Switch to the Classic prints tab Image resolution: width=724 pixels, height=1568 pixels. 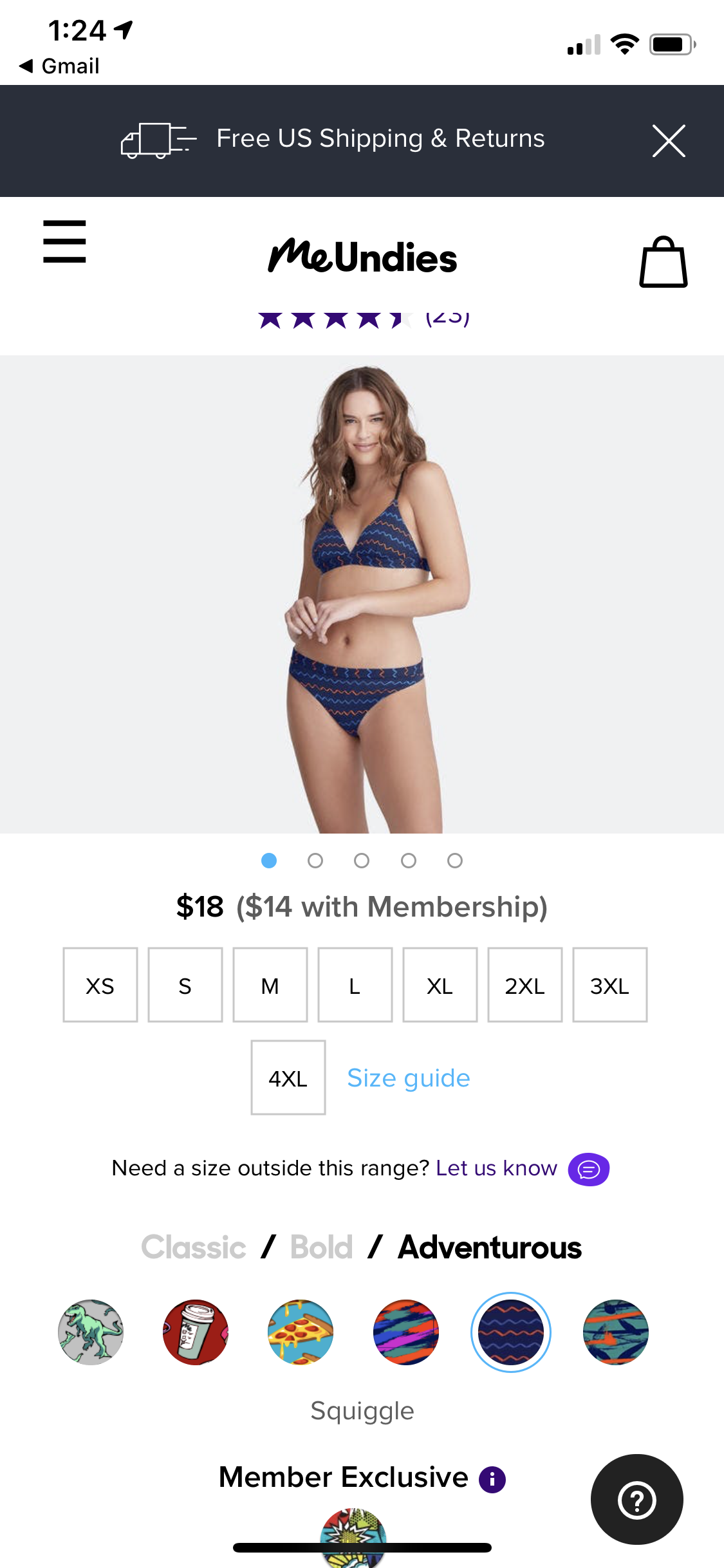click(194, 1247)
